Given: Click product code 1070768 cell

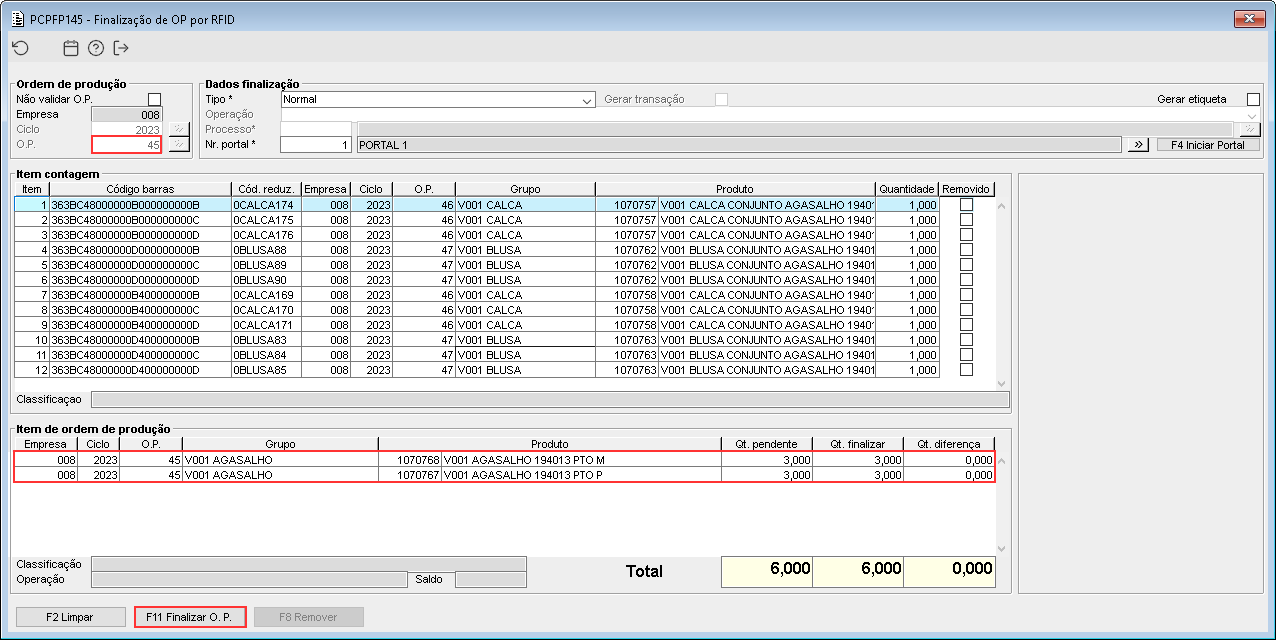Looking at the screenshot, I should click(410, 459).
